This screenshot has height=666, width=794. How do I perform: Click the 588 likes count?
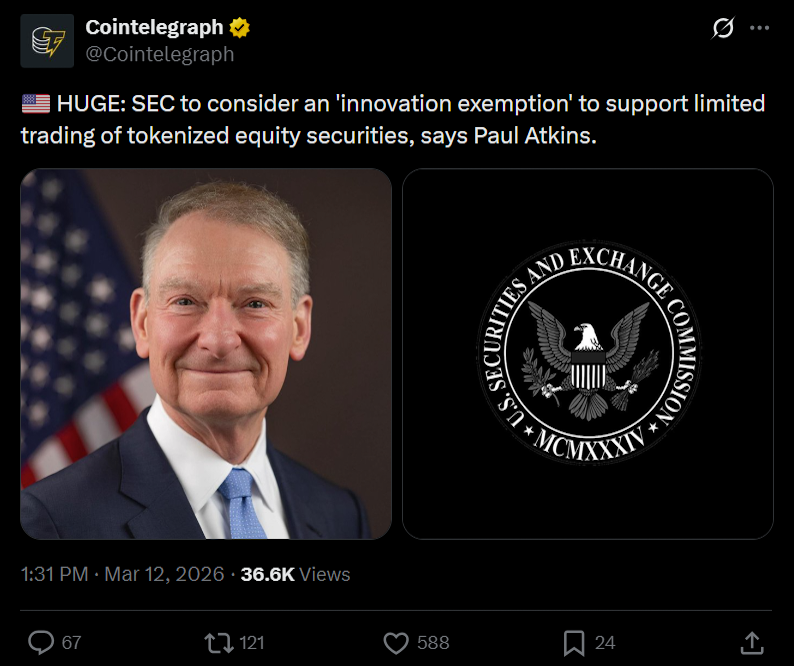[433, 643]
